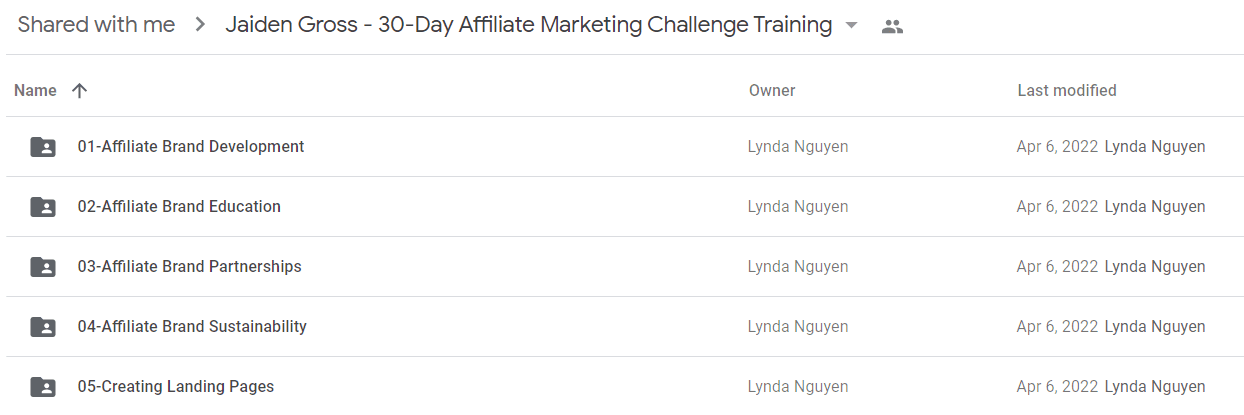Click the breadcrumb chevron separator arrow

[x=200, y=25]
